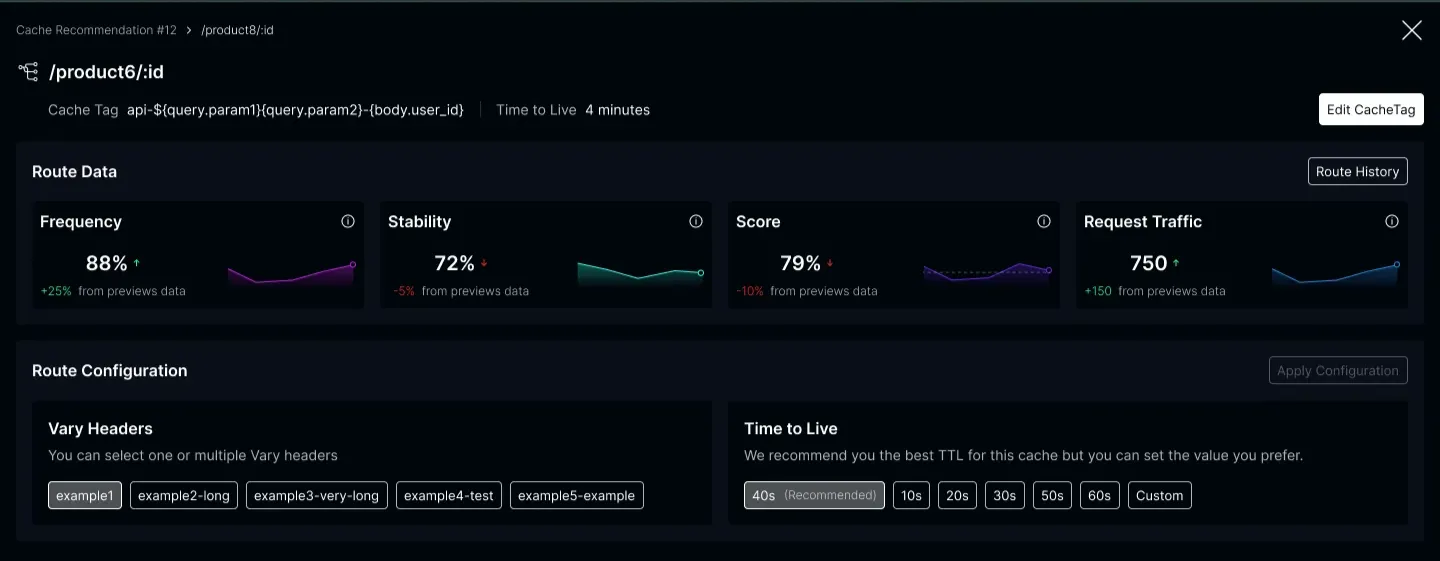
Task: Click the info icon on Frequency card
Action: [x=348, y=222]
